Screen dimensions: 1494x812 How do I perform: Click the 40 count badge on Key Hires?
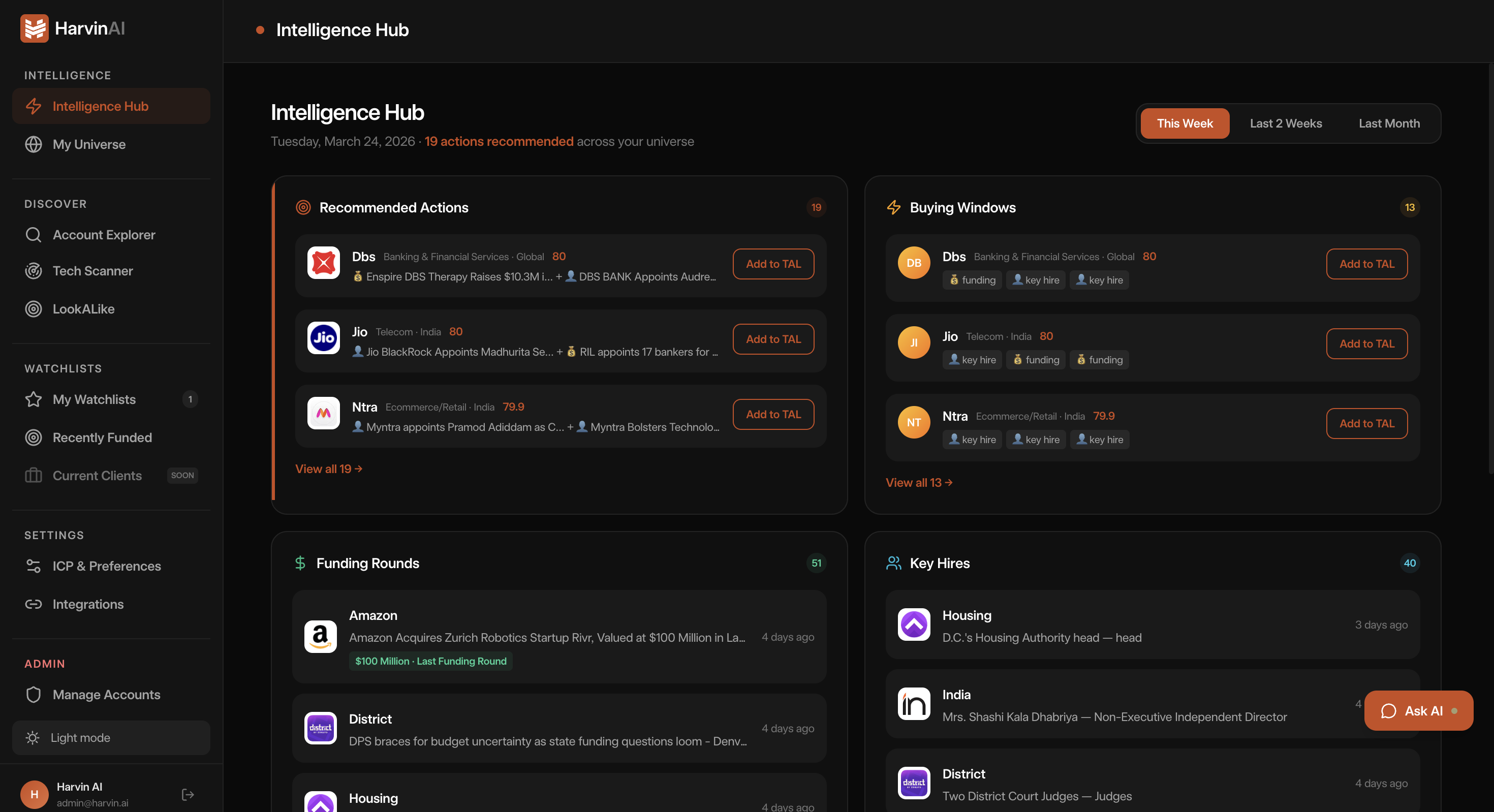1410,563
